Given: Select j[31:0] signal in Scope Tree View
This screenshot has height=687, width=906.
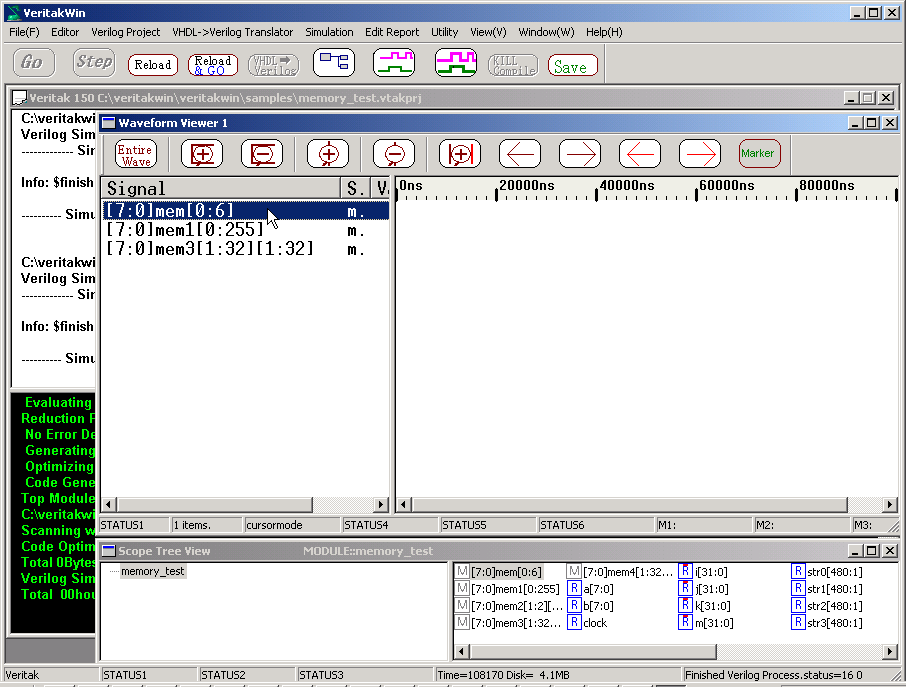Looking at the screenshot, I should coord(711,589).
